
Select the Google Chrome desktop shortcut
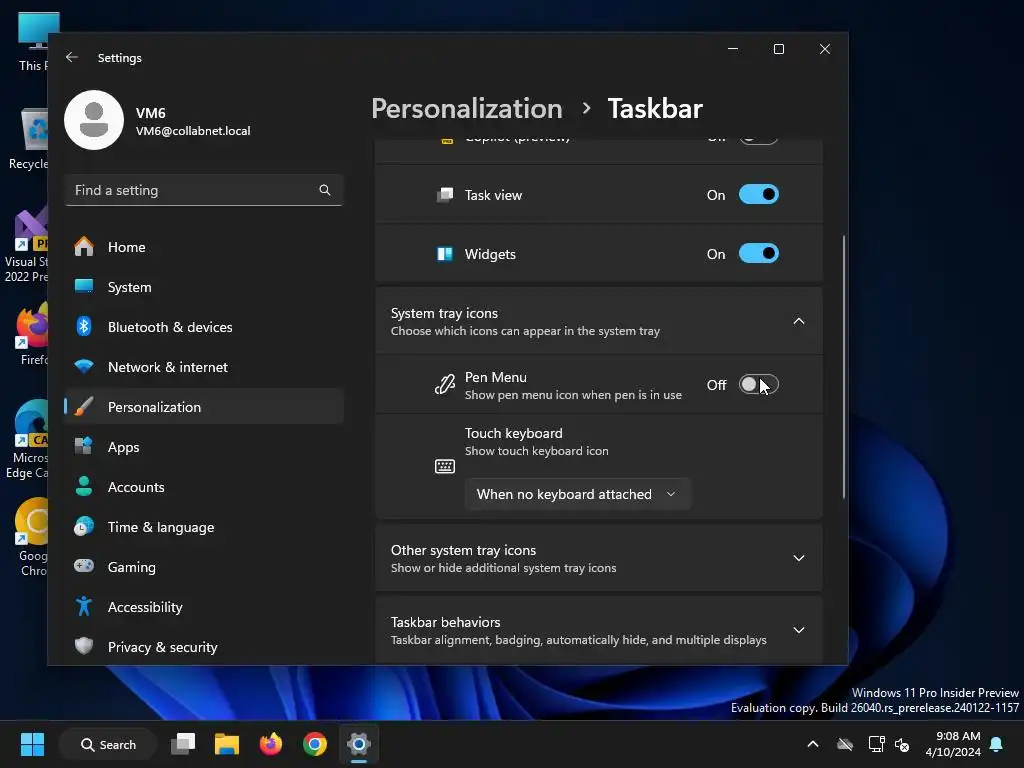tap(33, 537)
